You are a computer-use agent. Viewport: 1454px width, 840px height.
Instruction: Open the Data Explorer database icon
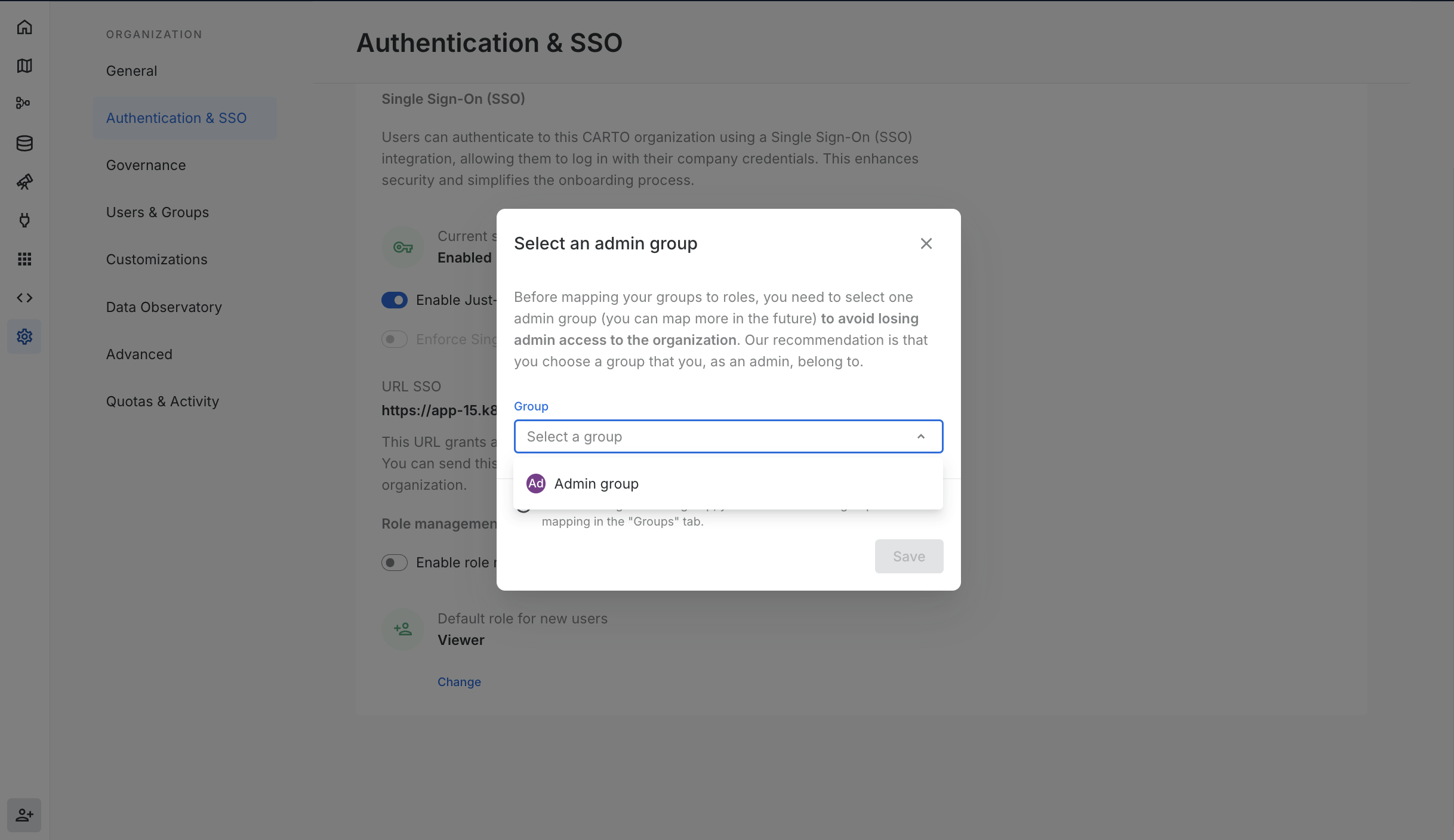point(24,143)
